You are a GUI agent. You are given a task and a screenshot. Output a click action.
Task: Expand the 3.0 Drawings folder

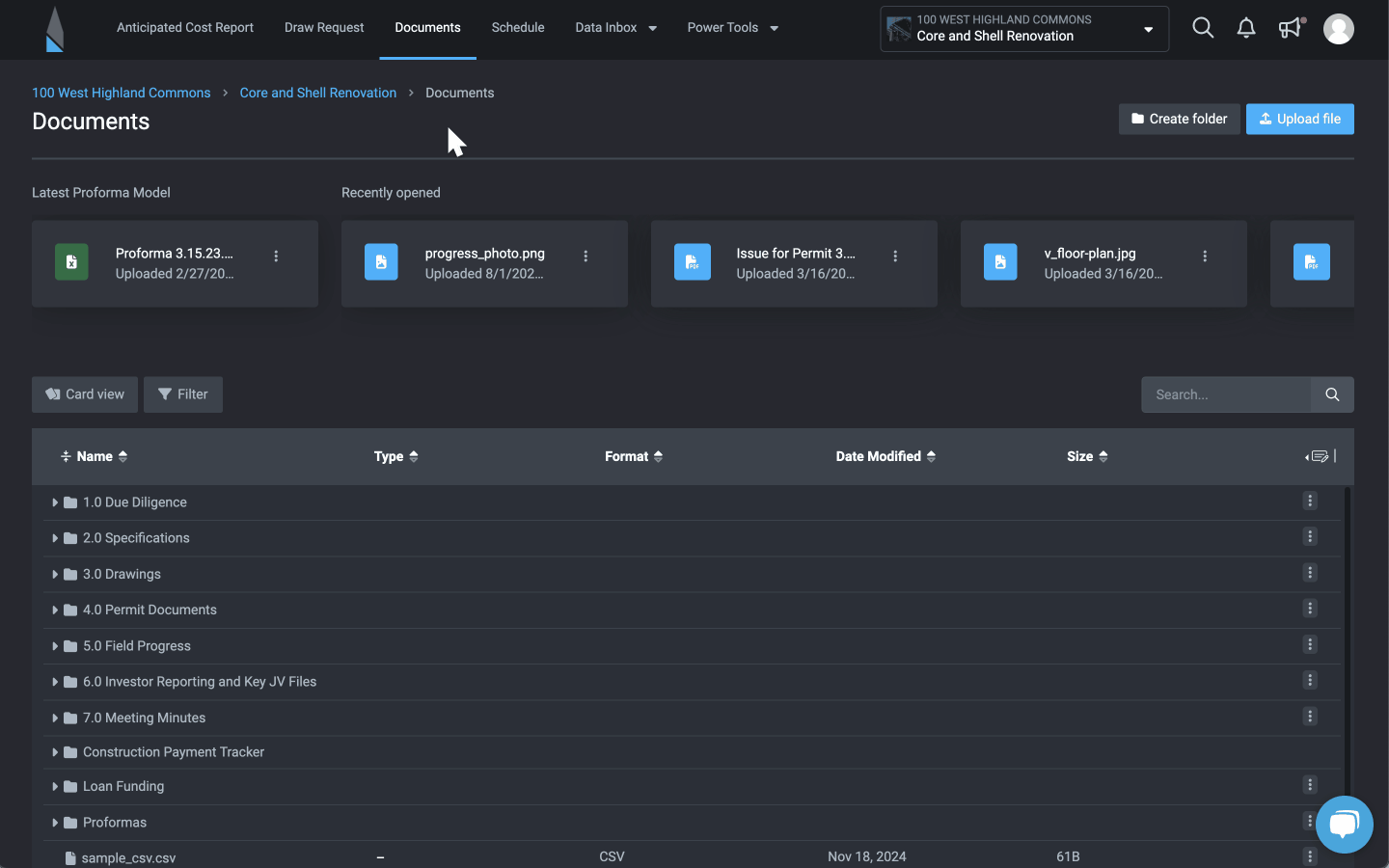coord(55,574)
